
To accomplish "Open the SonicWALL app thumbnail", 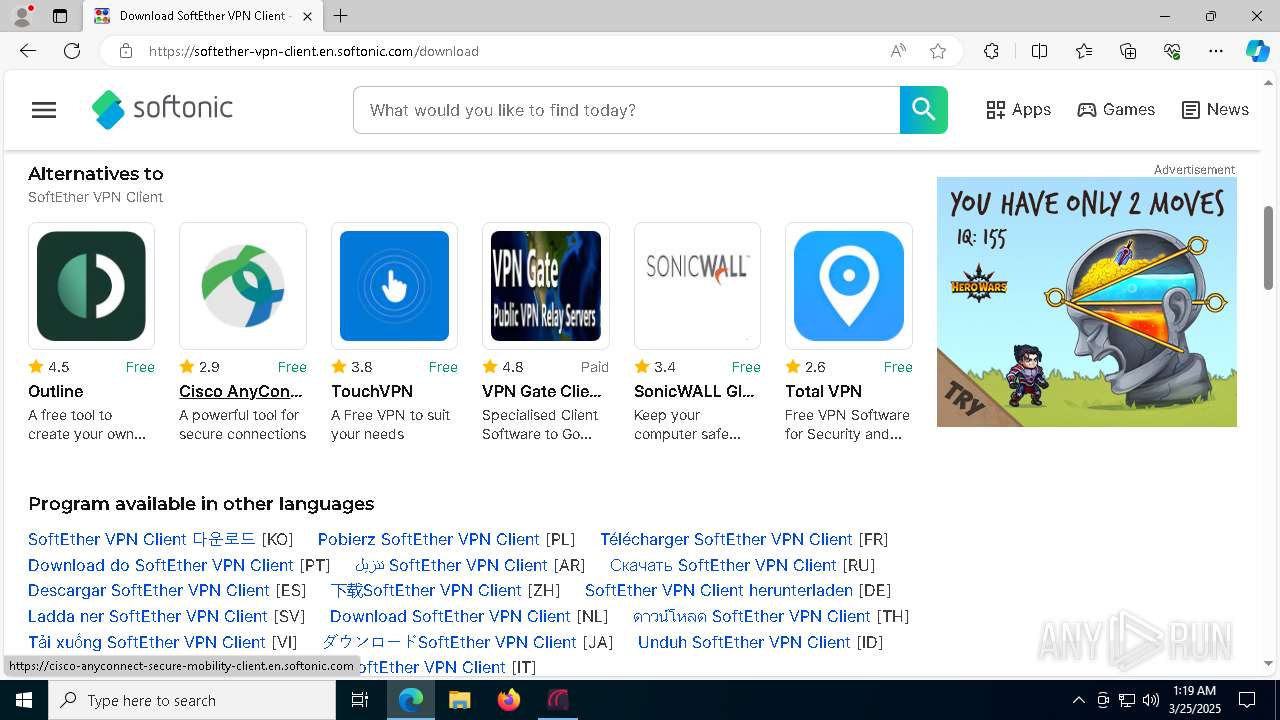I will coord(697,286).
